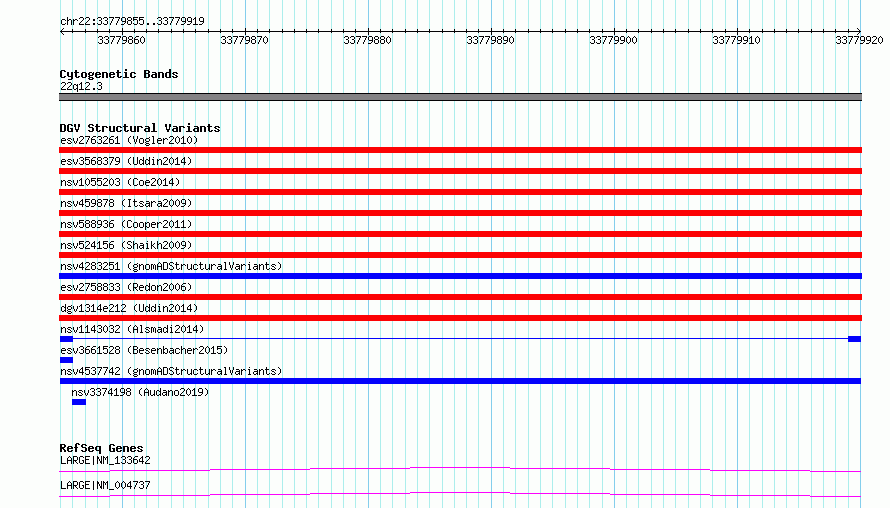This screenshot has width=890, height=508.
Task: Click the magenta line of LARGE|NM_004737
Action: 460,494
